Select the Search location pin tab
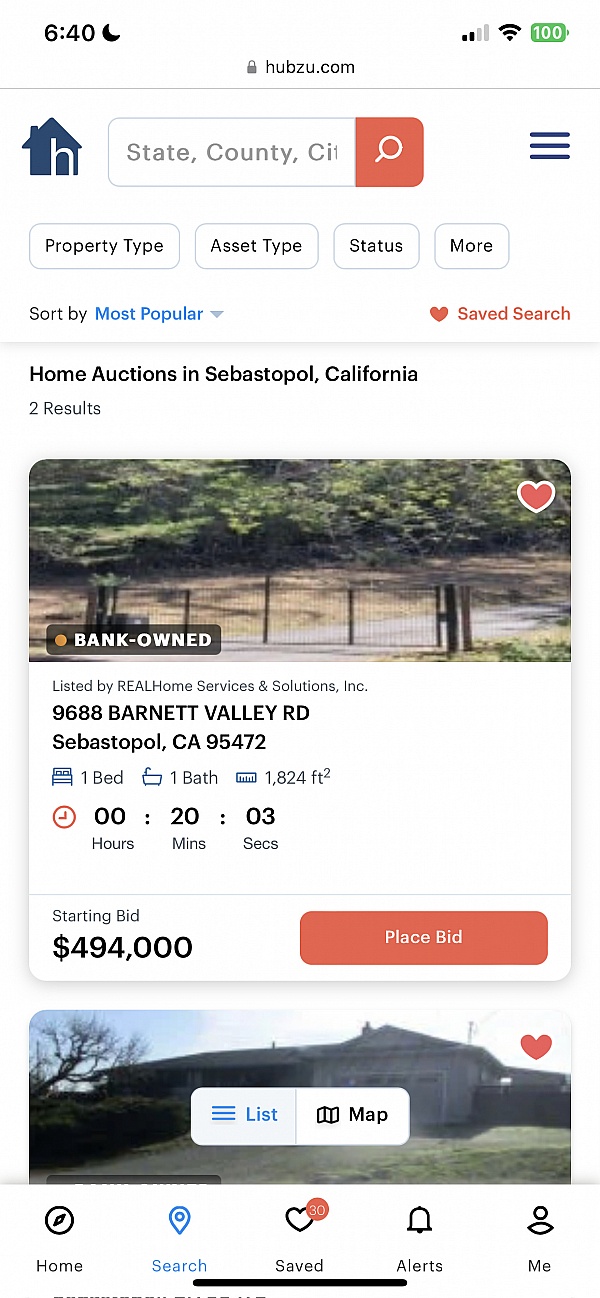600x1298 pixels. click(179, 1221)
